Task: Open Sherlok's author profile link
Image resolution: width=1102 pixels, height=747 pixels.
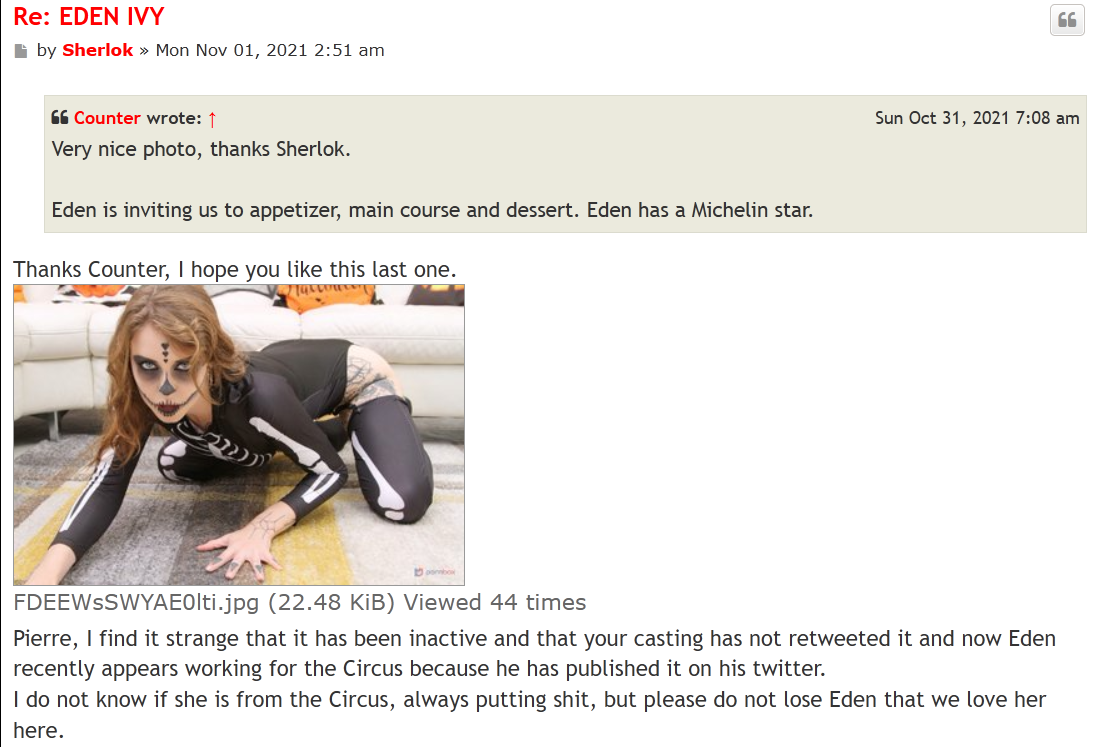Action: pyautogui.click(x=97, y=50)
